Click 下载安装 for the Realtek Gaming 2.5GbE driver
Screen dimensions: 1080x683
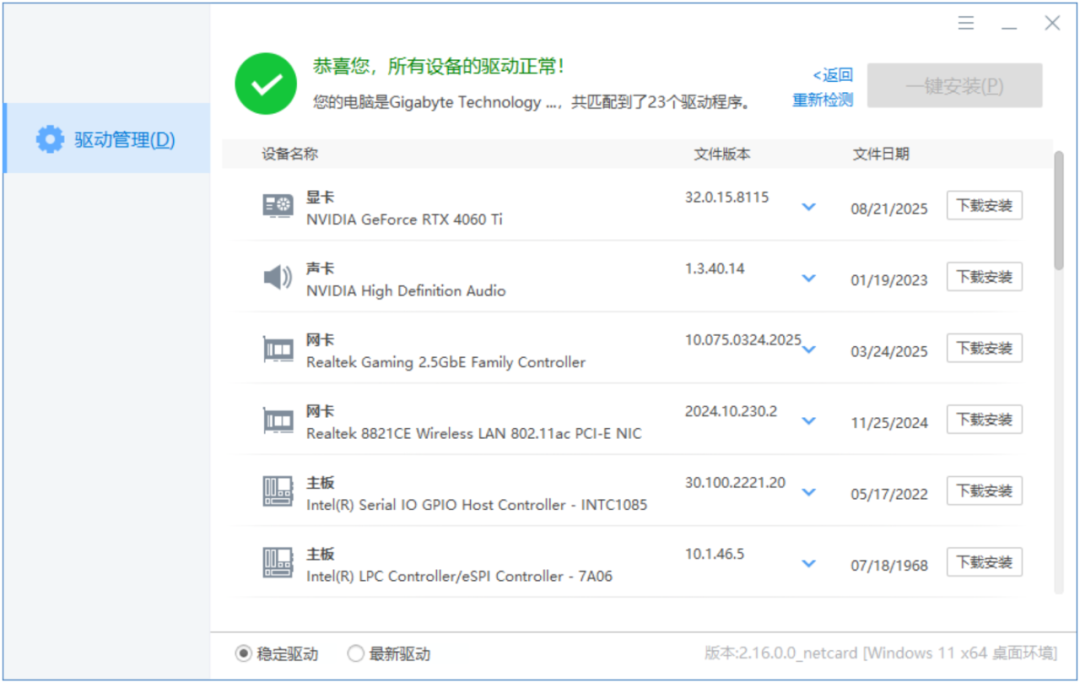[984, 348]
